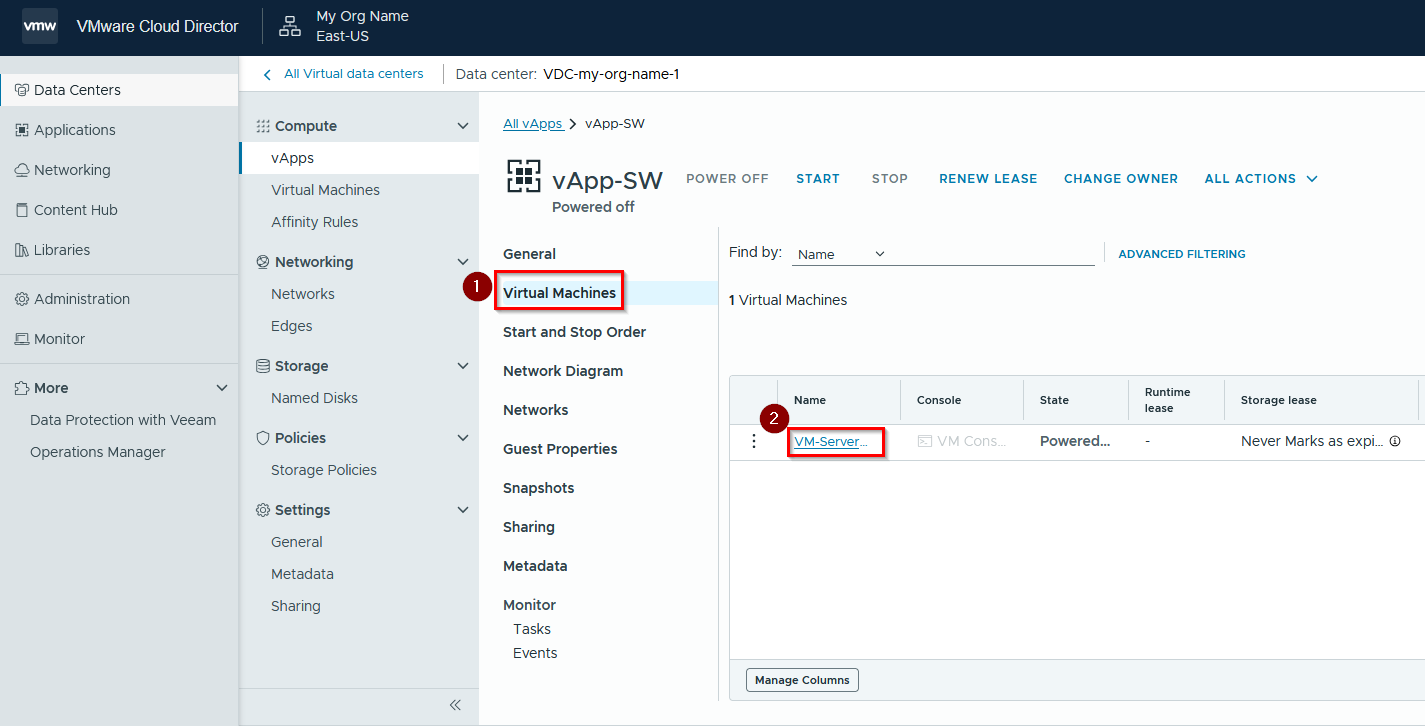
Task: Open Storage Policies
Action: (x=324, y=470)
